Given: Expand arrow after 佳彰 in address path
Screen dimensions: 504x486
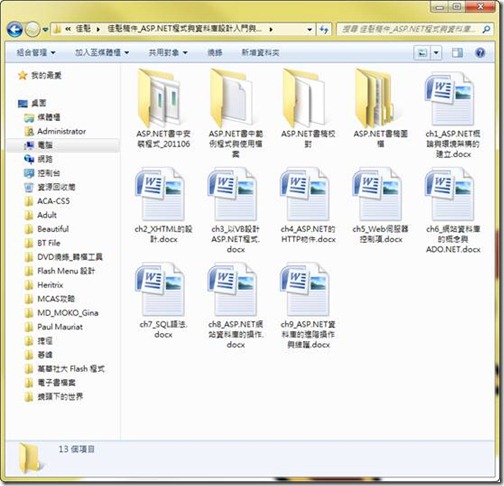Looking at the screenshot, I should [98, 30].
